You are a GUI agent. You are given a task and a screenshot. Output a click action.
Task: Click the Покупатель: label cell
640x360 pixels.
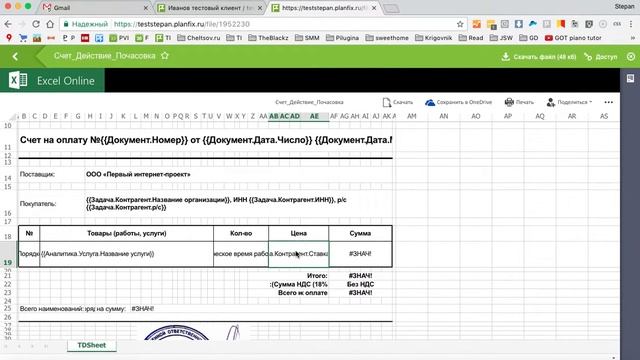click(51, 203)
